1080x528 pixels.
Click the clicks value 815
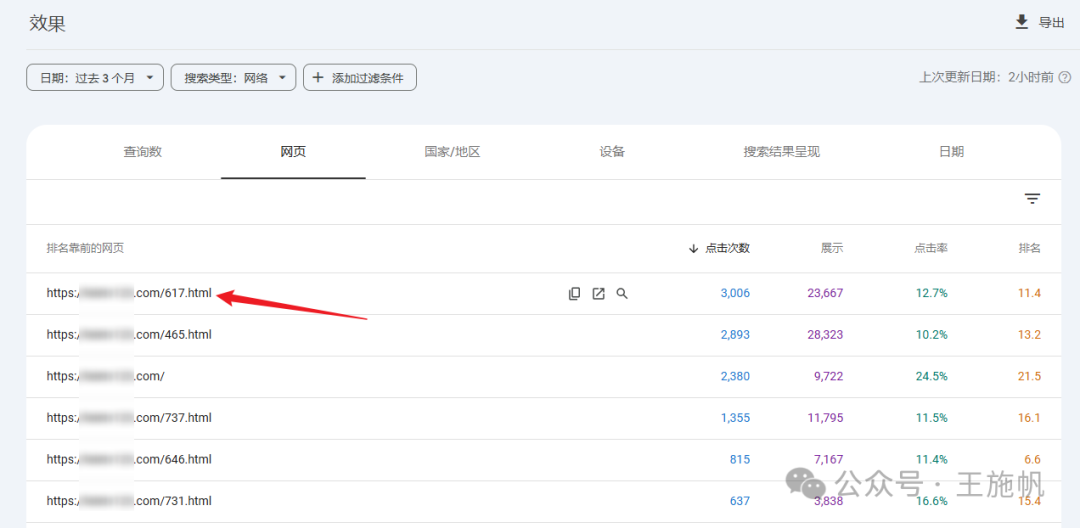[740, 459]
